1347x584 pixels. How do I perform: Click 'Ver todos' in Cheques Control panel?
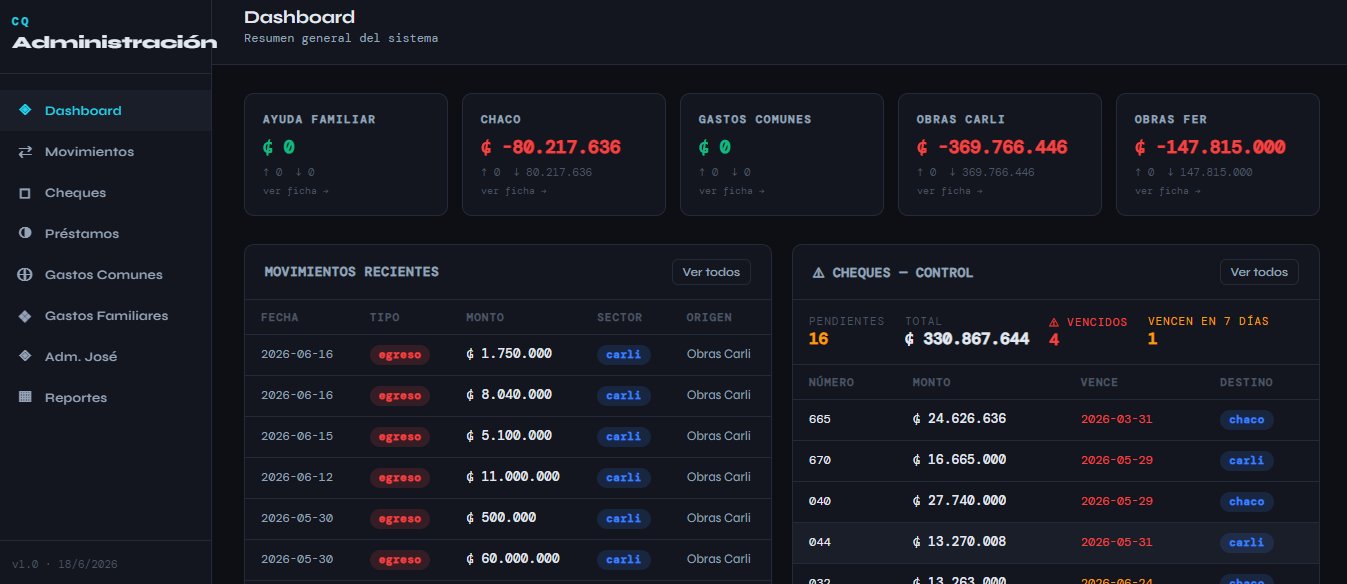click(x=1259, y=272)
